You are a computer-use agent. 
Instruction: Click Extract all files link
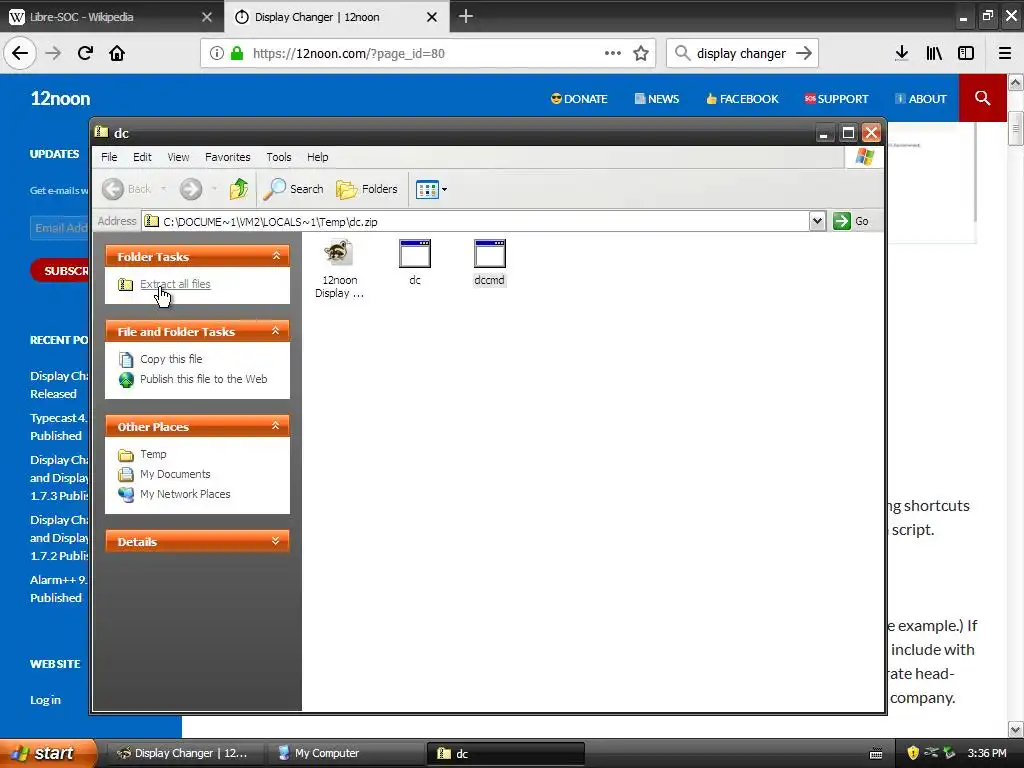click(175, 284)
